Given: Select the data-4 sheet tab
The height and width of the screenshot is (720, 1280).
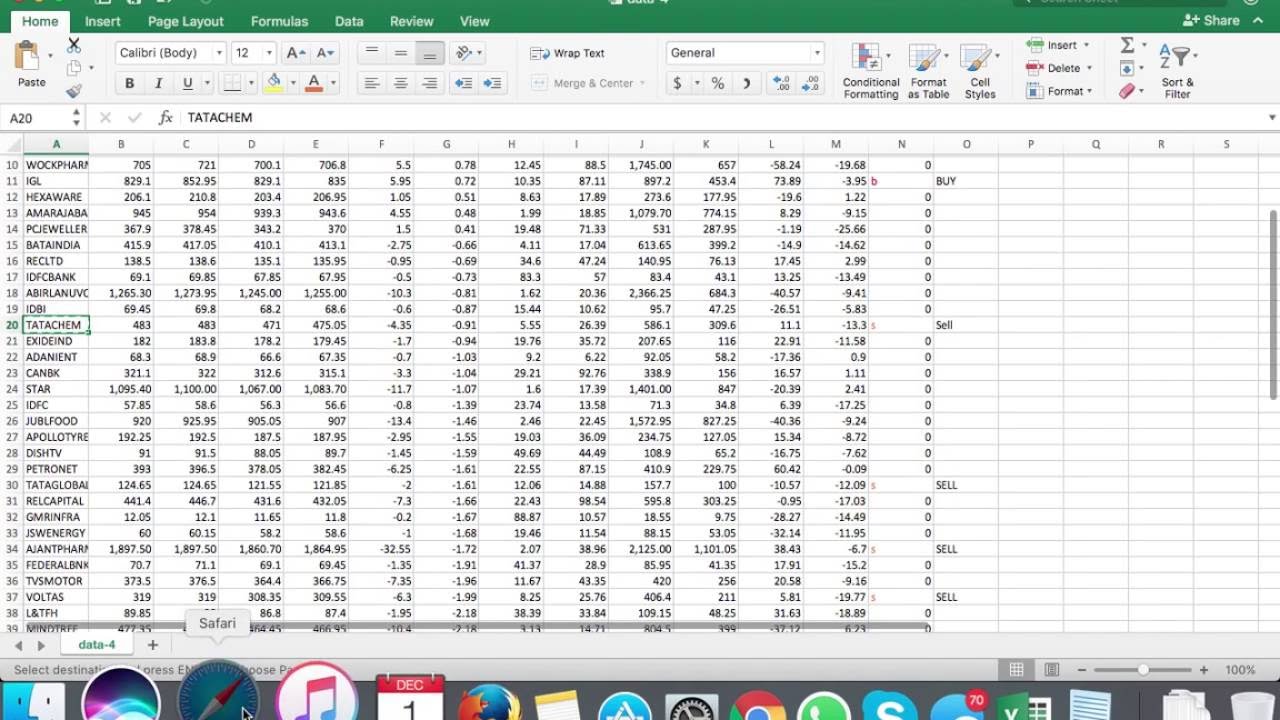Looking at the screenshot, I should (97, 645).
